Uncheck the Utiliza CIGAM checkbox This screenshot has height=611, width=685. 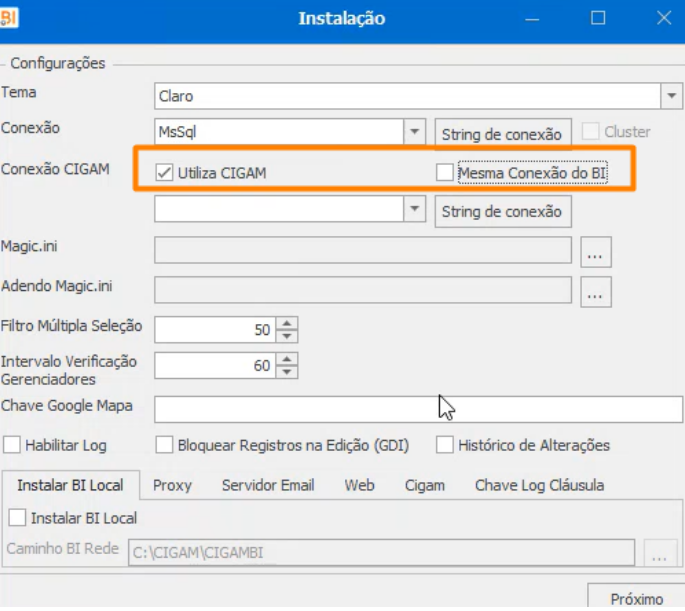click(x=165, y=173)
